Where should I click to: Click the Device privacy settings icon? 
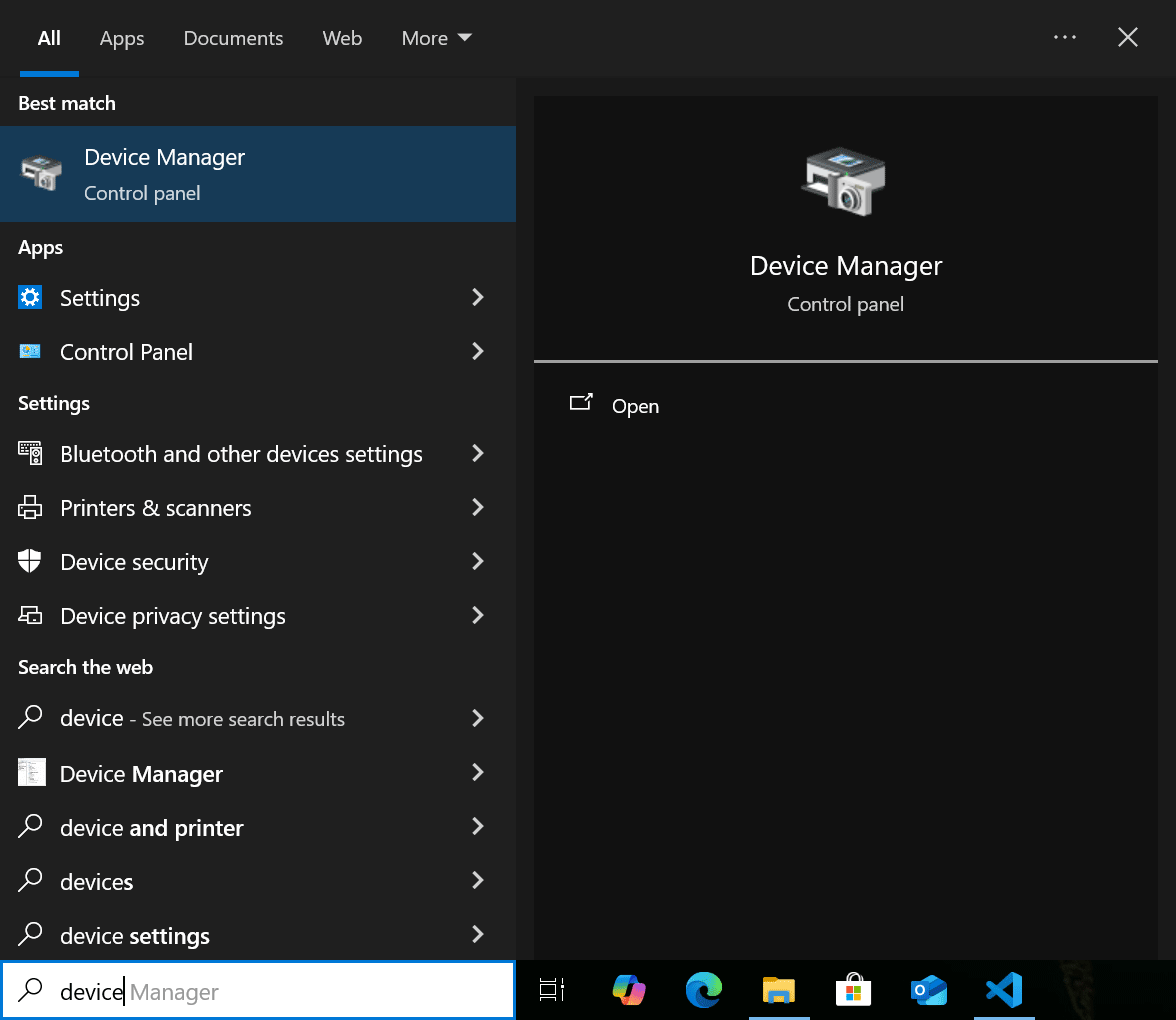(29, 615)
